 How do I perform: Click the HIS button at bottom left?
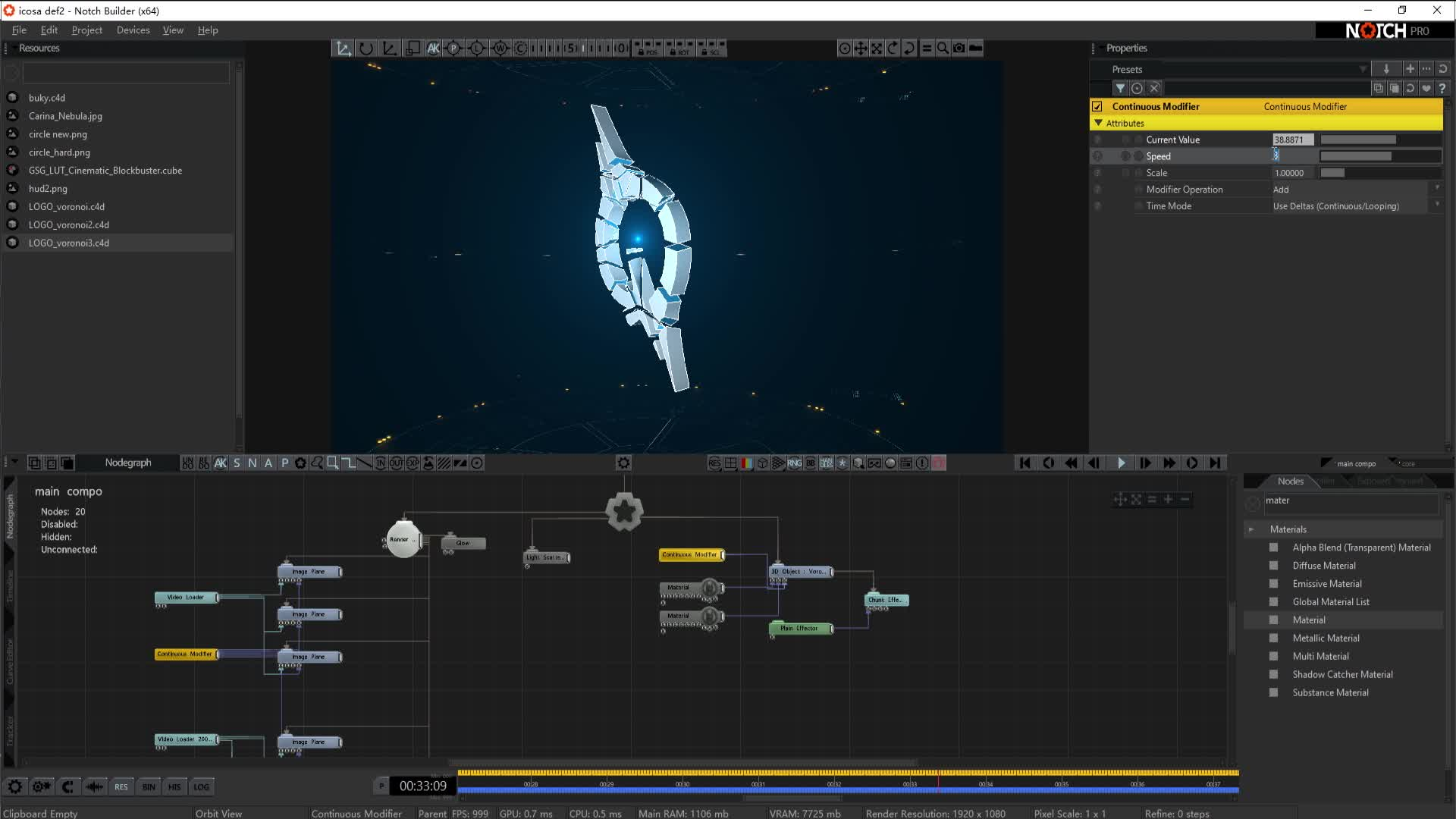tap(174, 787)
